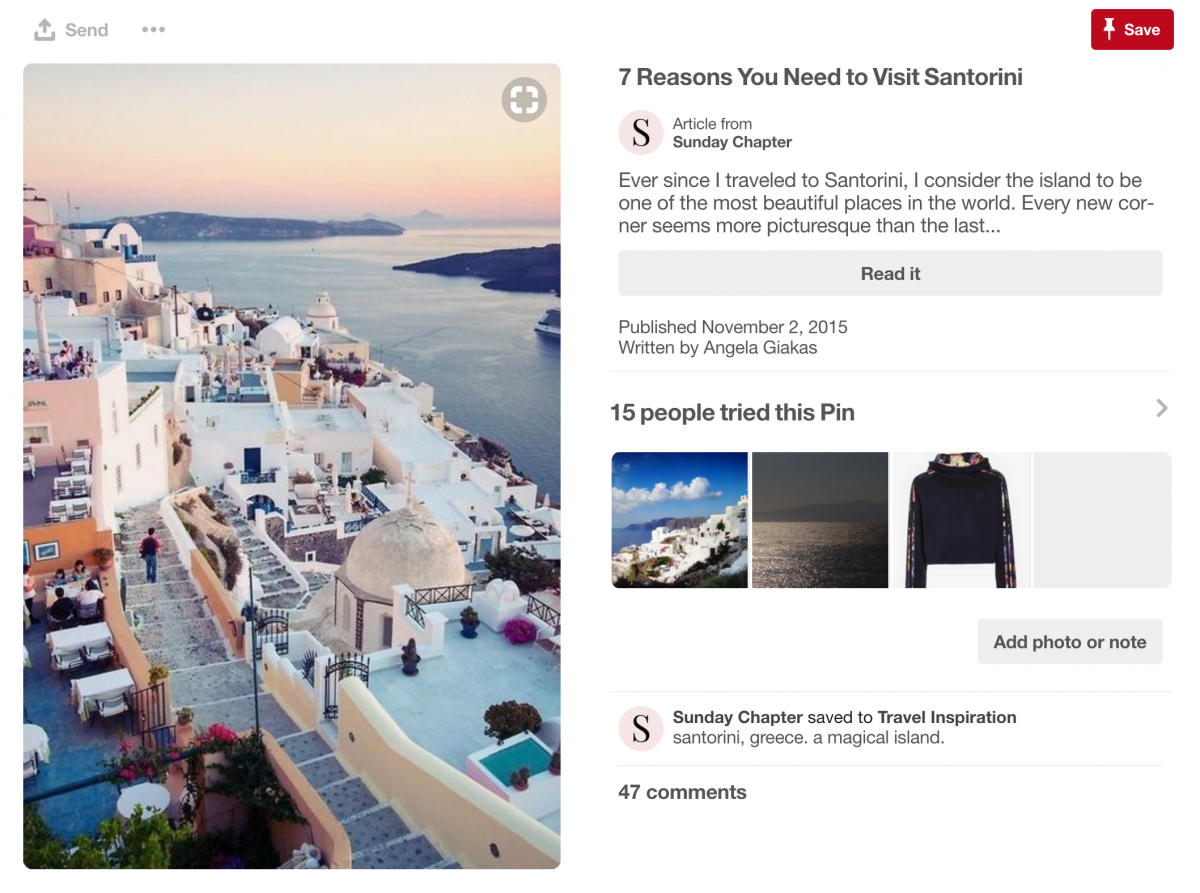Click the Send share icon
Image resolution: width=1200 pixels, height=893 pixels.
pyautogui.click(x=70, y=29)
